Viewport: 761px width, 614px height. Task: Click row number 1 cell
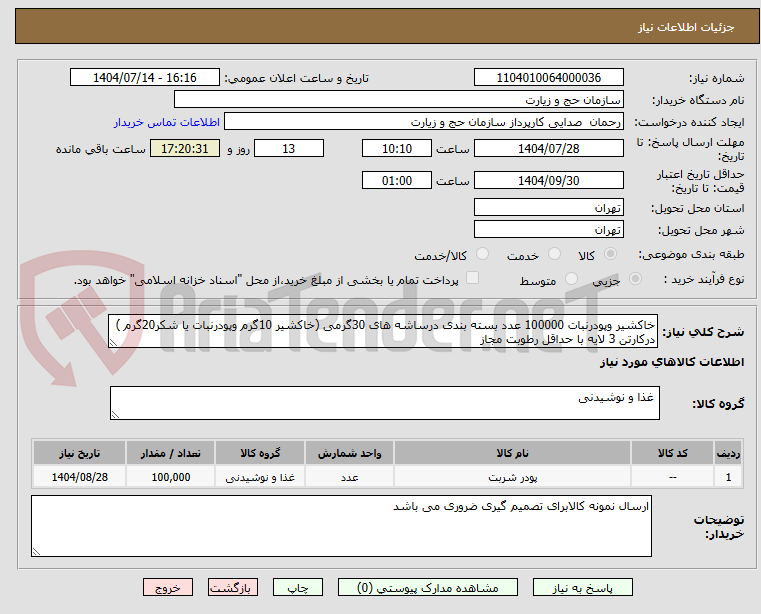[728, 477]
